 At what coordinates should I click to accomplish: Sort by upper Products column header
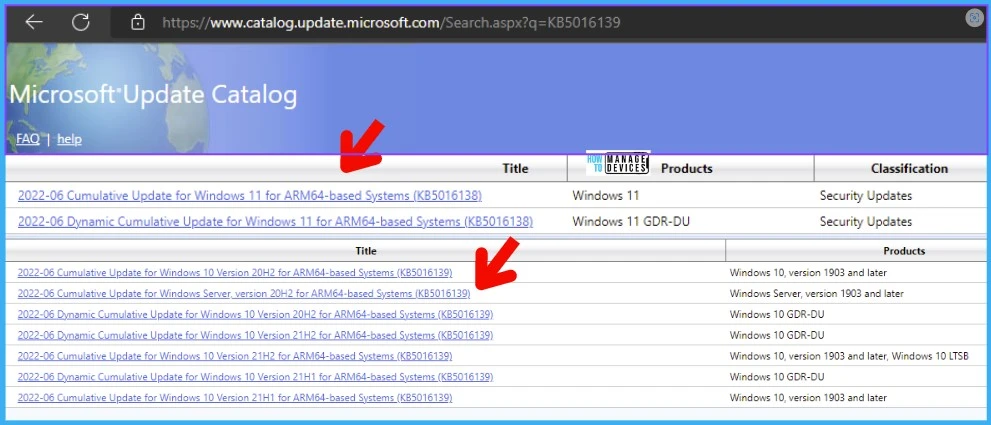point(686,169)
